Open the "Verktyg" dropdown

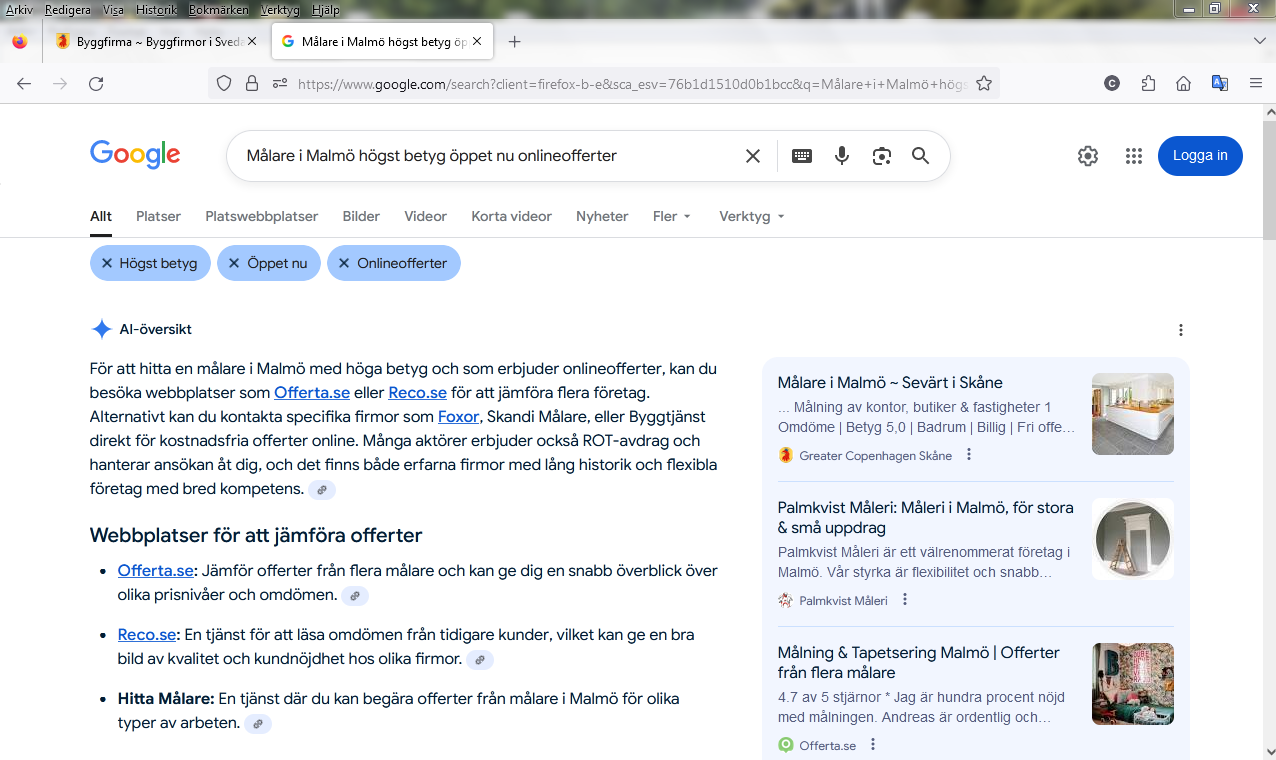(x=751, y=216)
